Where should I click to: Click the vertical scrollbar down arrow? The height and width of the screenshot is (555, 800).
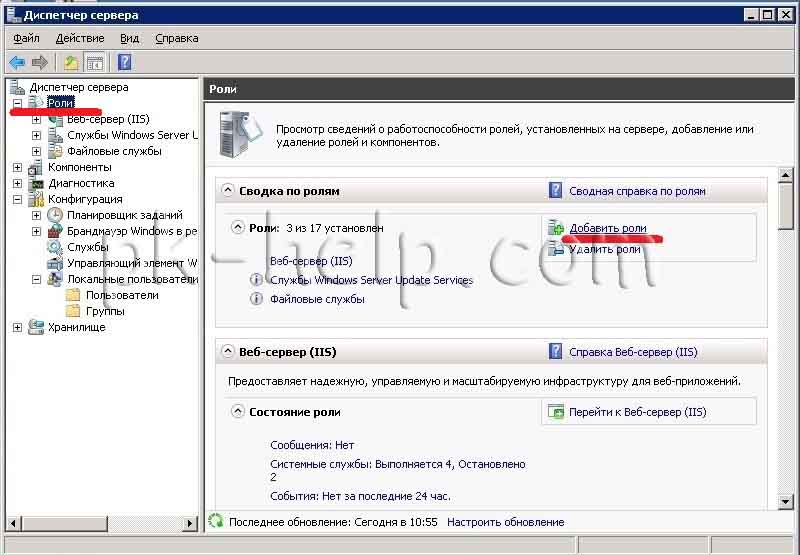pyautogui.click(x=786, y=501)
